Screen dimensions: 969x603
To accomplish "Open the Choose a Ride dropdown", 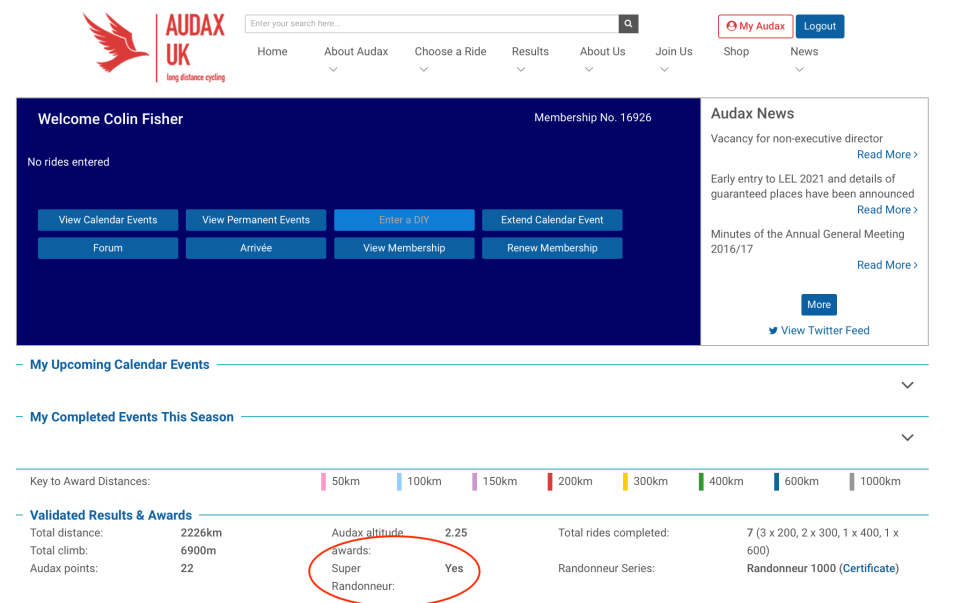I will (x=450, y=51).
